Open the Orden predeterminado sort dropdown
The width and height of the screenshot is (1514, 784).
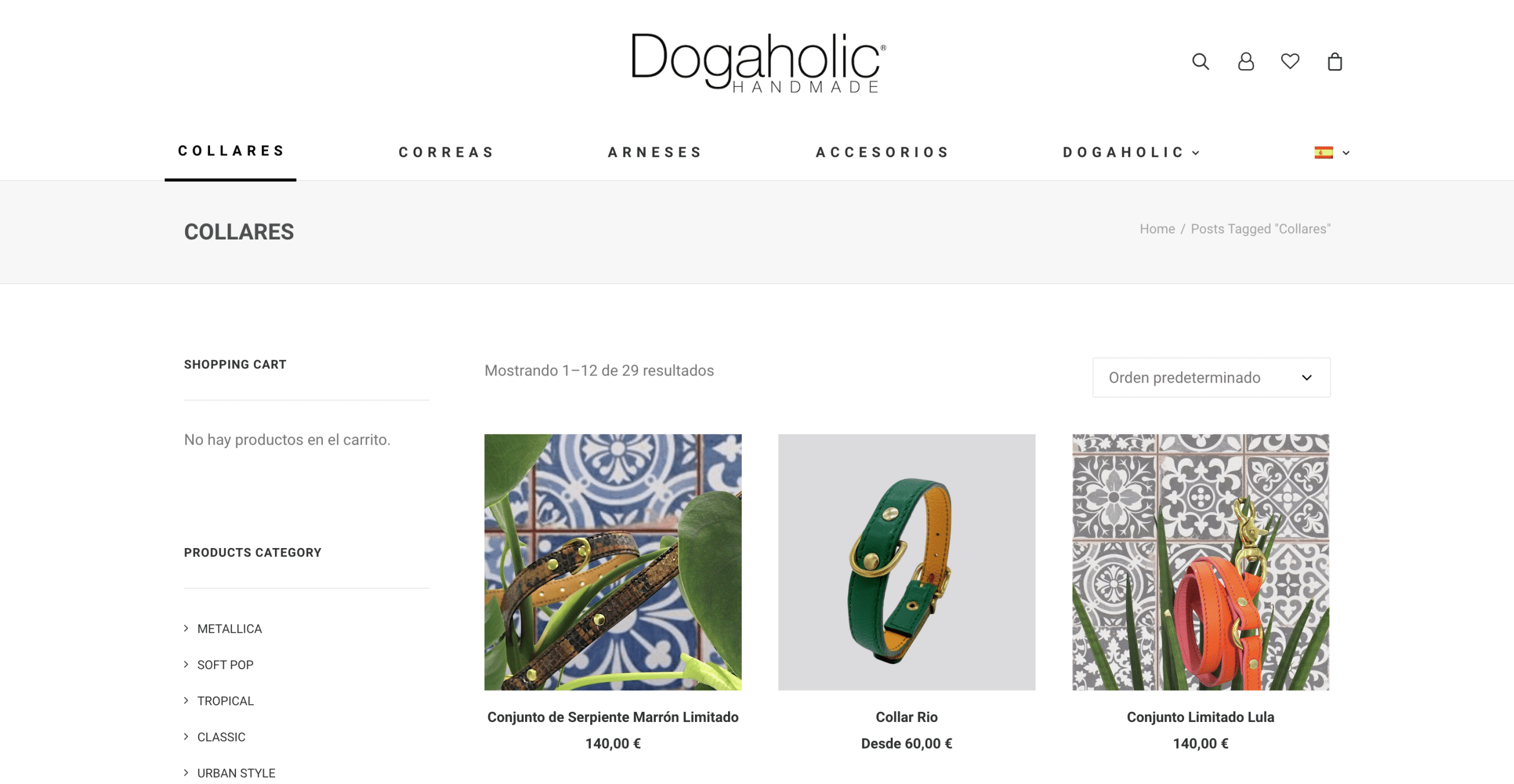(1211, 377)
